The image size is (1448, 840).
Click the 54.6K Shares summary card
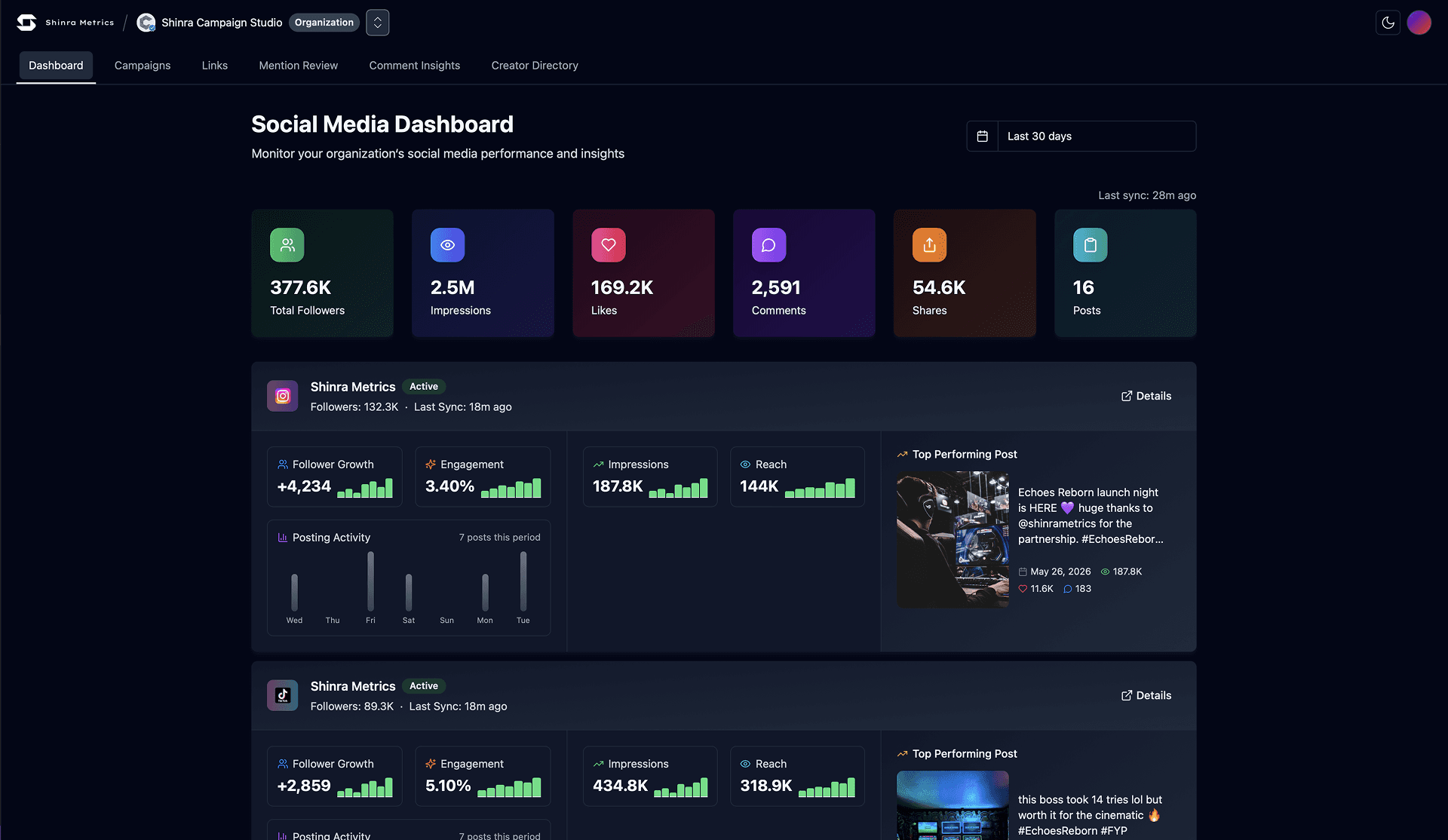pos(965,273)
